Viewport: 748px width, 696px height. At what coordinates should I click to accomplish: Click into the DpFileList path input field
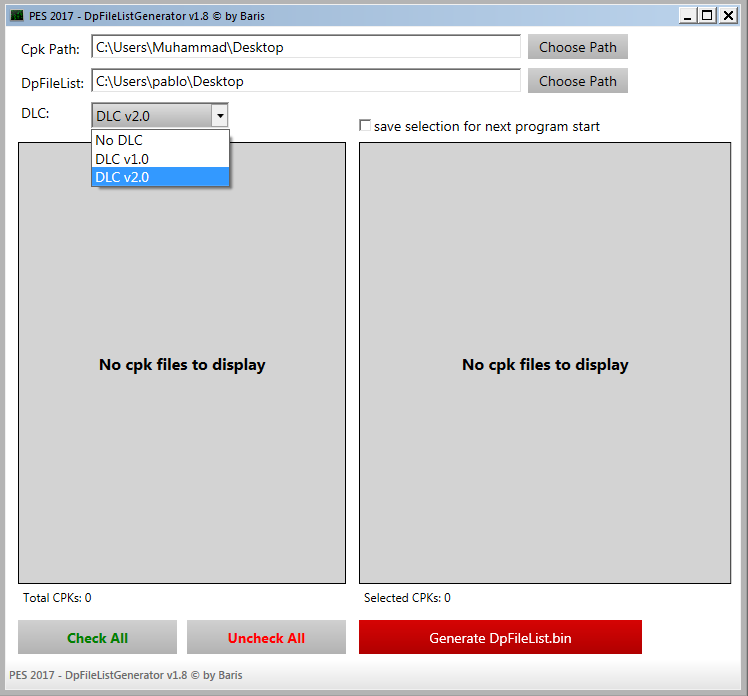(x=306, y=81)
